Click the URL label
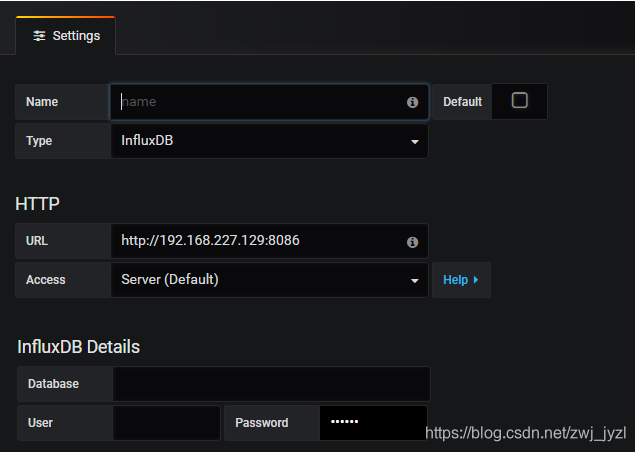Image resolution: width=636 pixels, height=452 pixels. pos(37,241)
